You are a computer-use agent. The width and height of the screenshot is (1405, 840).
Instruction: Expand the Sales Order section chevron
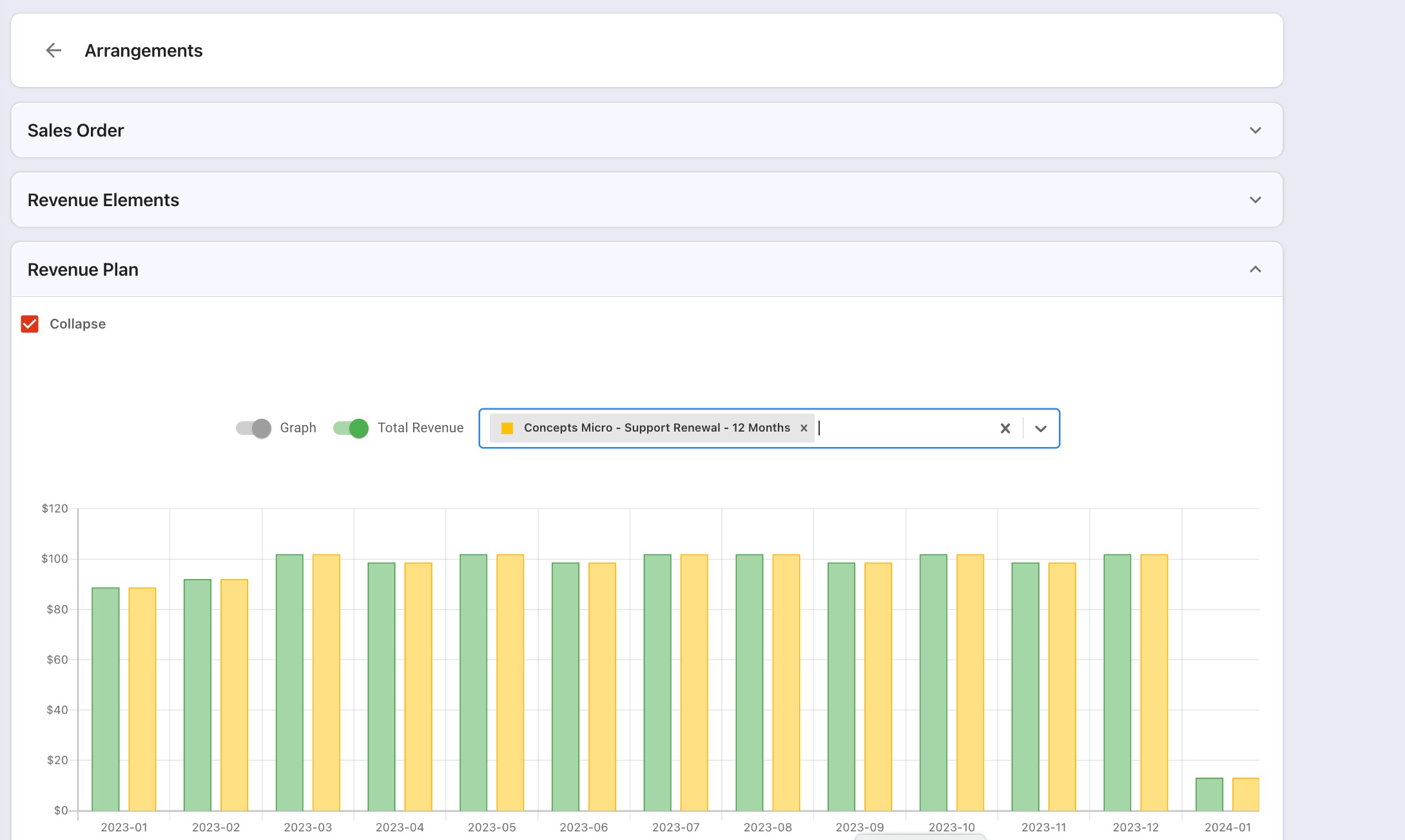(x=1255, y=131)
